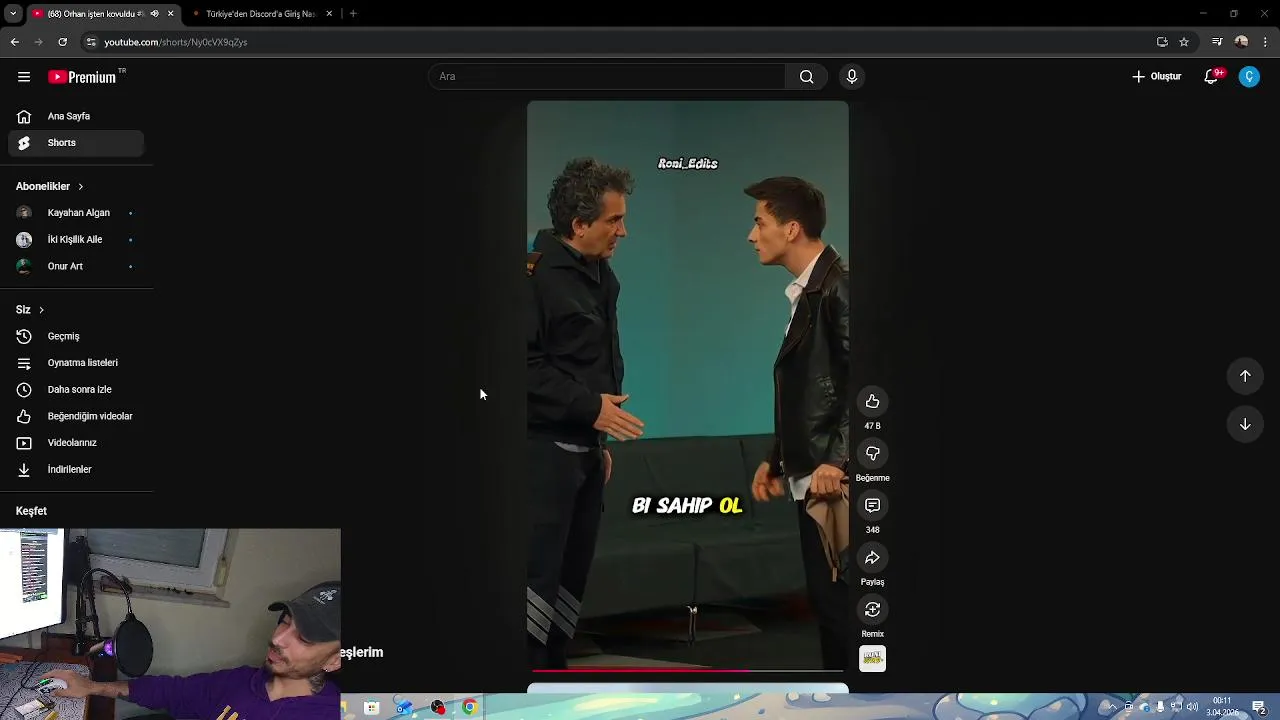Open Videolarınız in the sidebar

(x=76, y=443)
